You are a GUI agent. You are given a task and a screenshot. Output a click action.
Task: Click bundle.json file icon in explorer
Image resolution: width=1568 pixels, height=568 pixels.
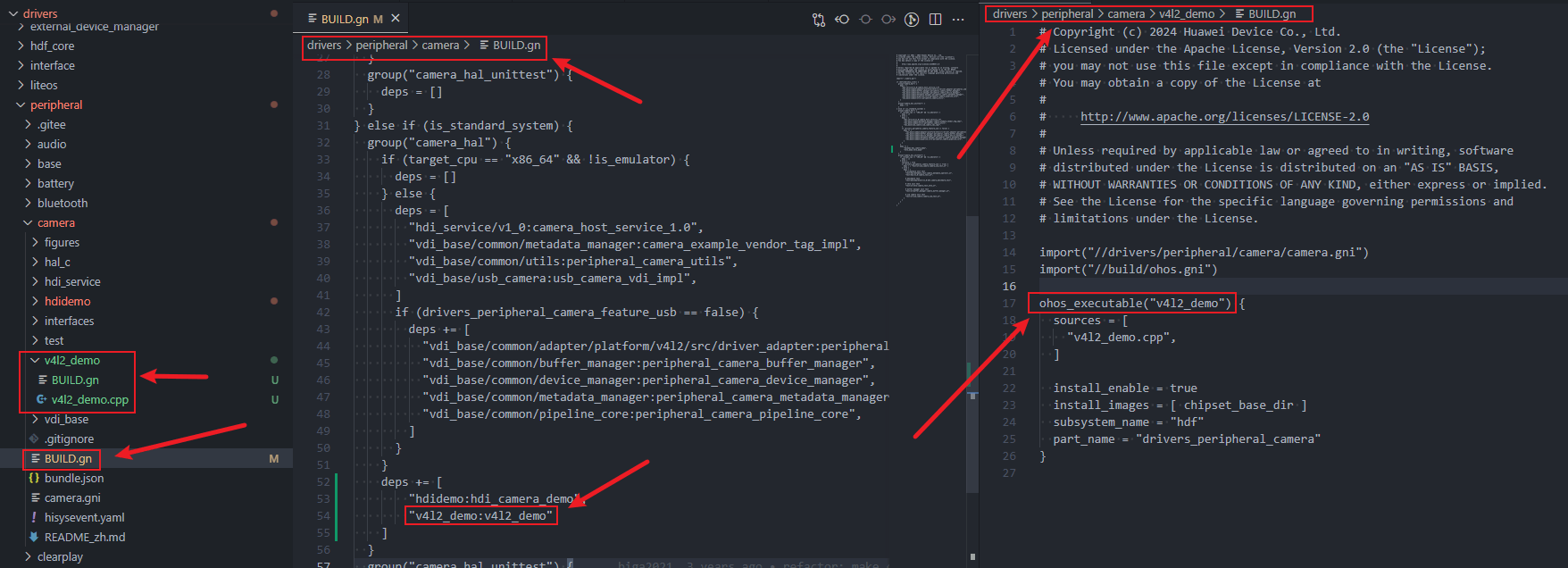[34, 478]
